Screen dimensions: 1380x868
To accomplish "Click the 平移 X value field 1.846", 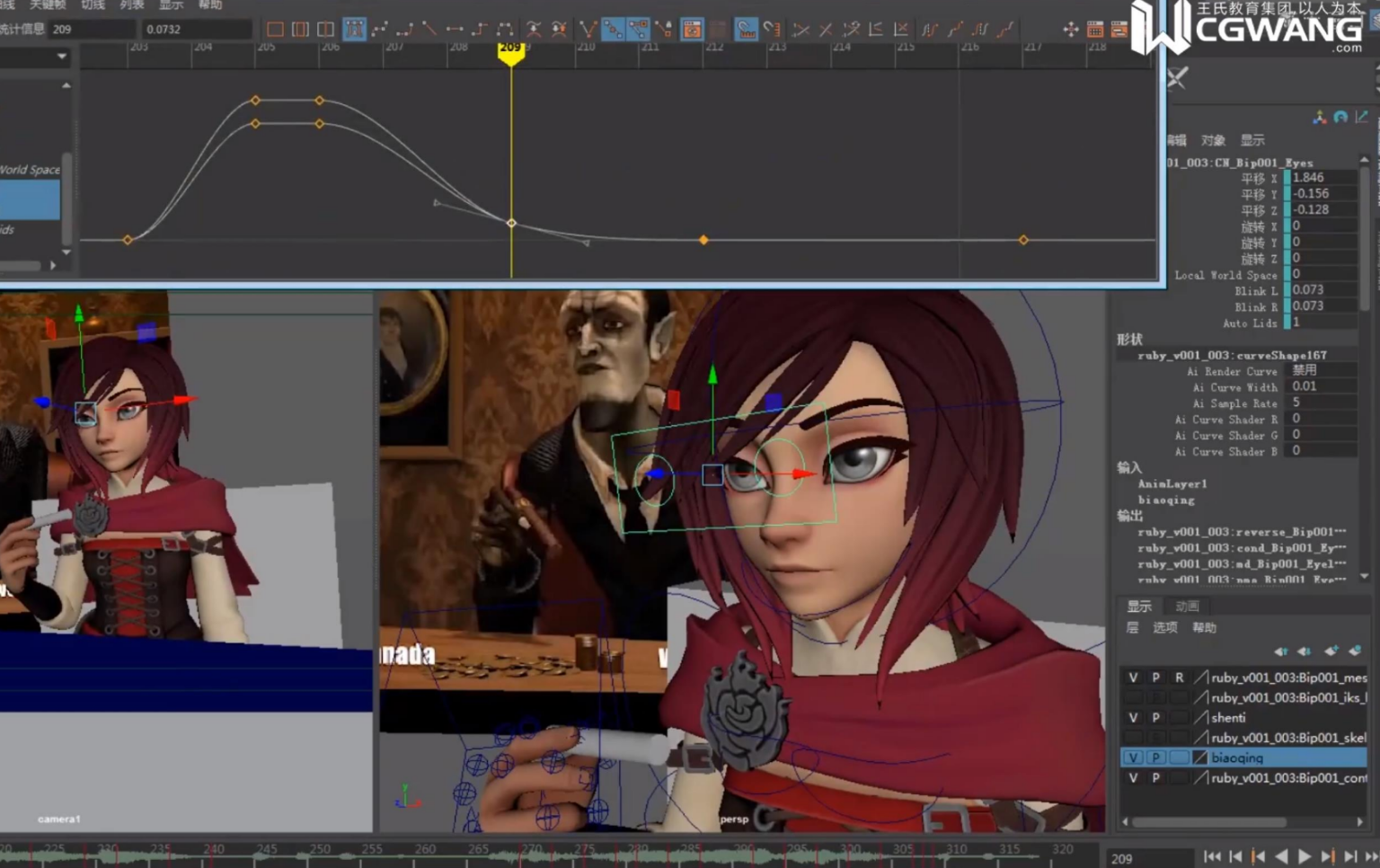I will click(1324, 178).
